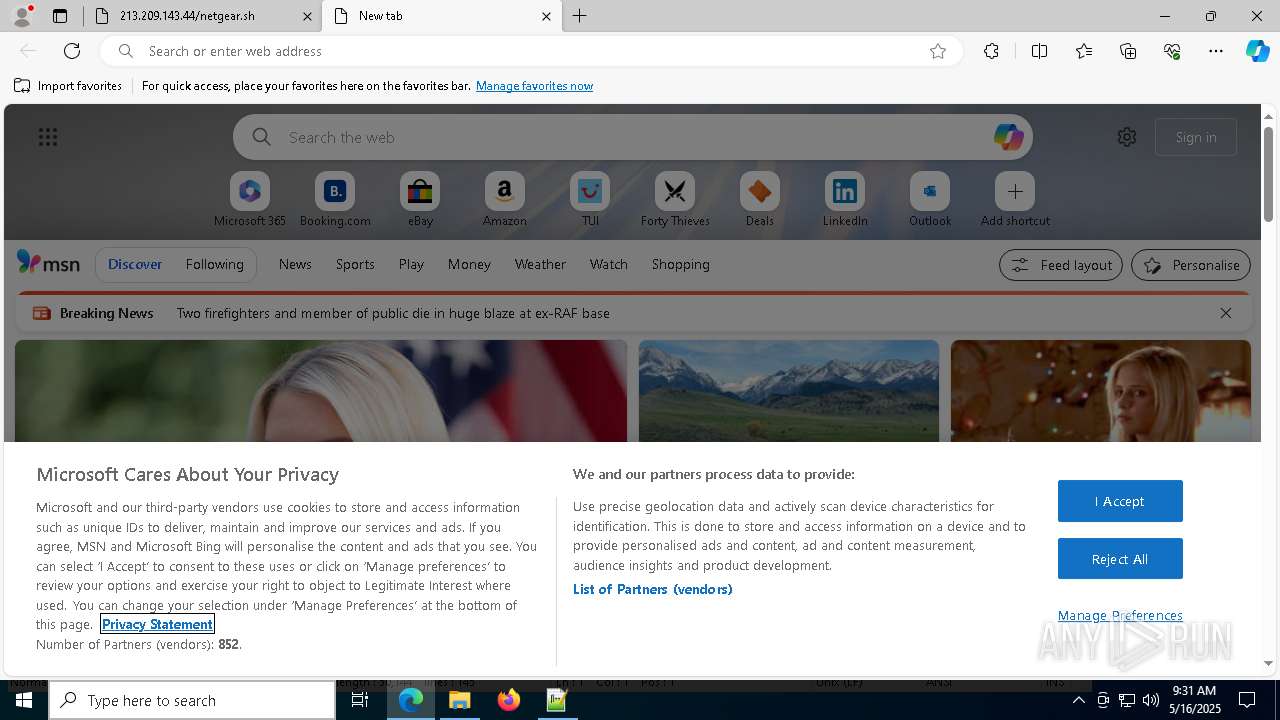Select the Discover feed tab

[x=135, y=264]
